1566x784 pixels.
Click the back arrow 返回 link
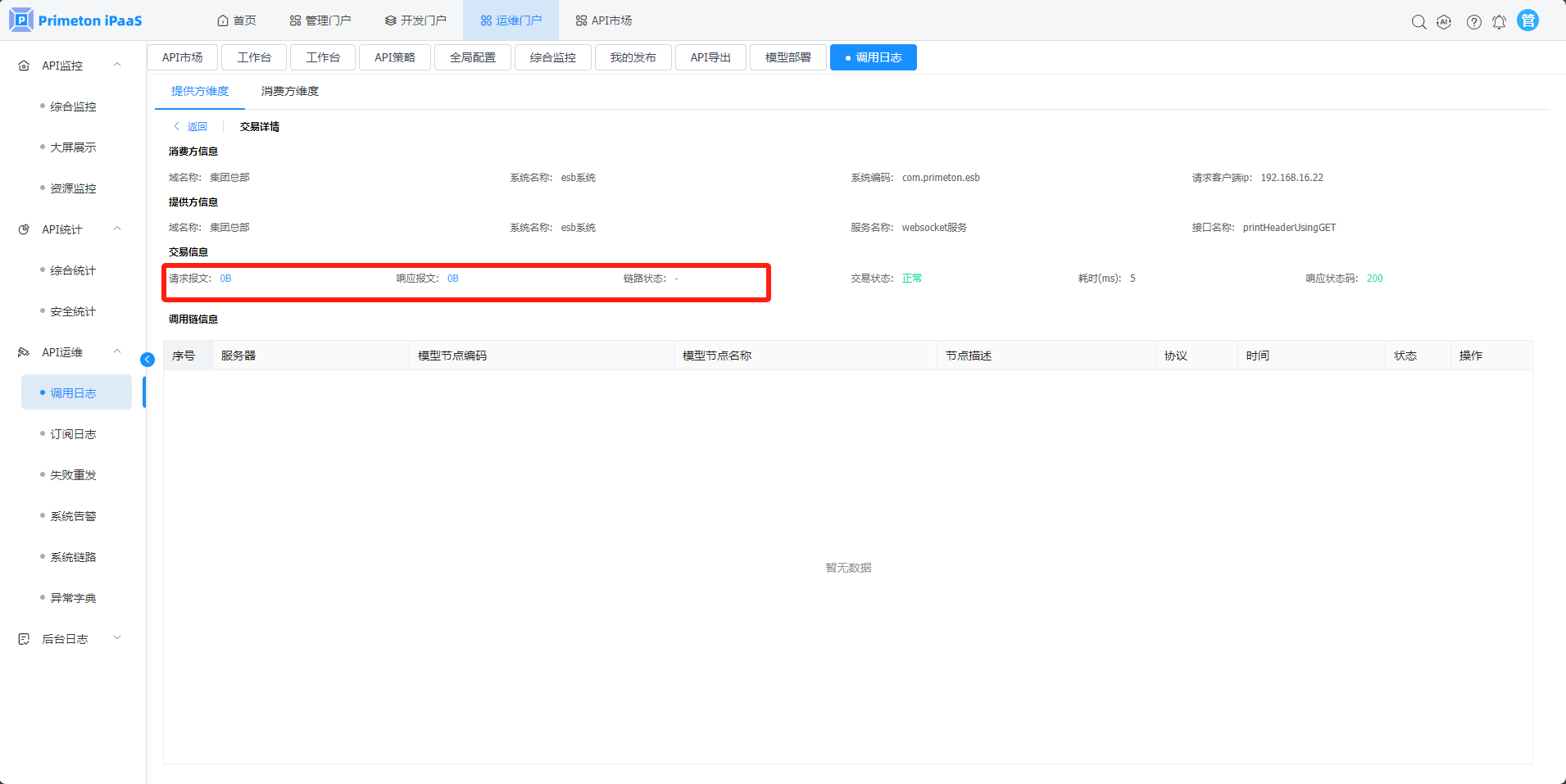[190, 127]
